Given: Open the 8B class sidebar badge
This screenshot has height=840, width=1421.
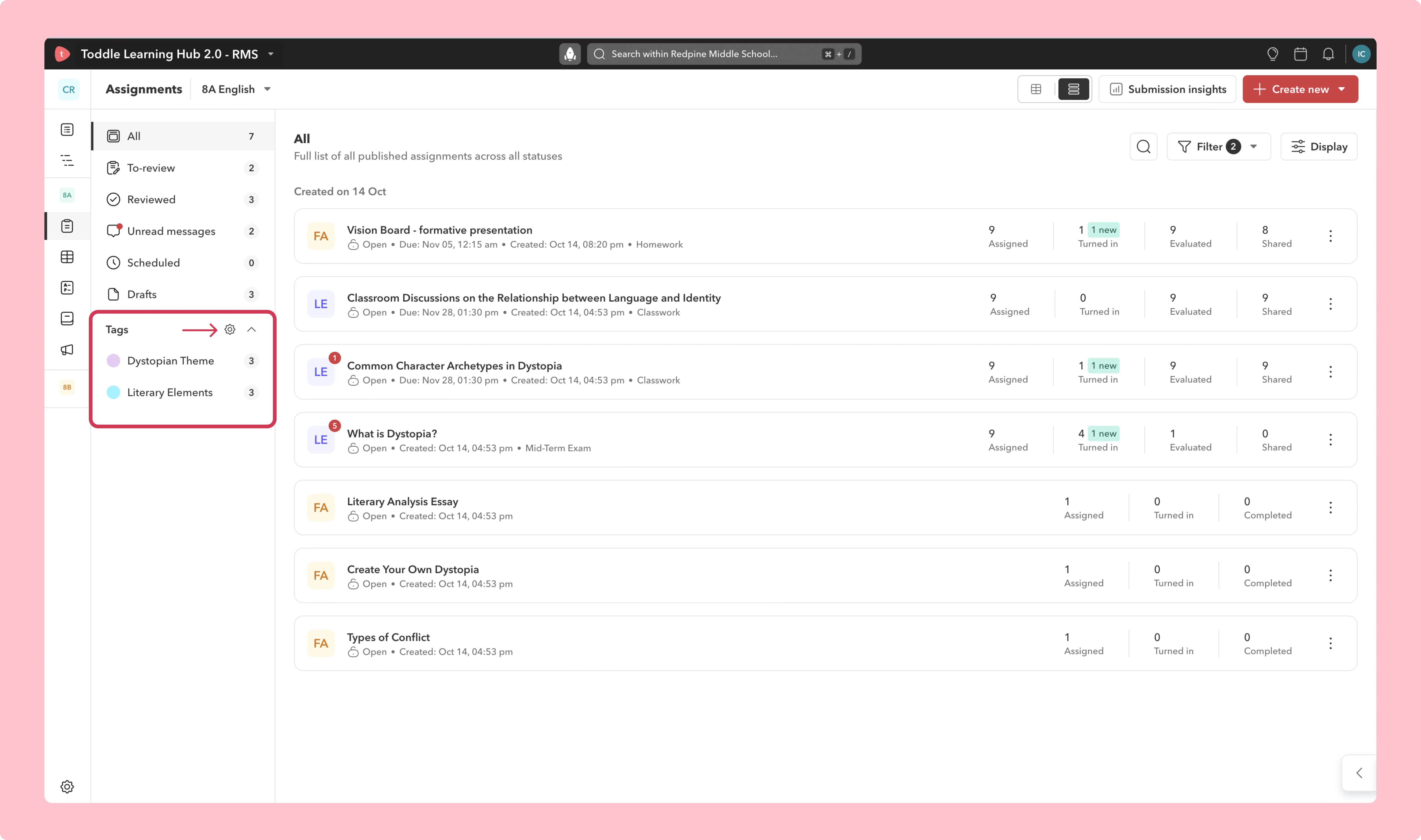Looking at the screenshot, I should [x=67, y=387].
